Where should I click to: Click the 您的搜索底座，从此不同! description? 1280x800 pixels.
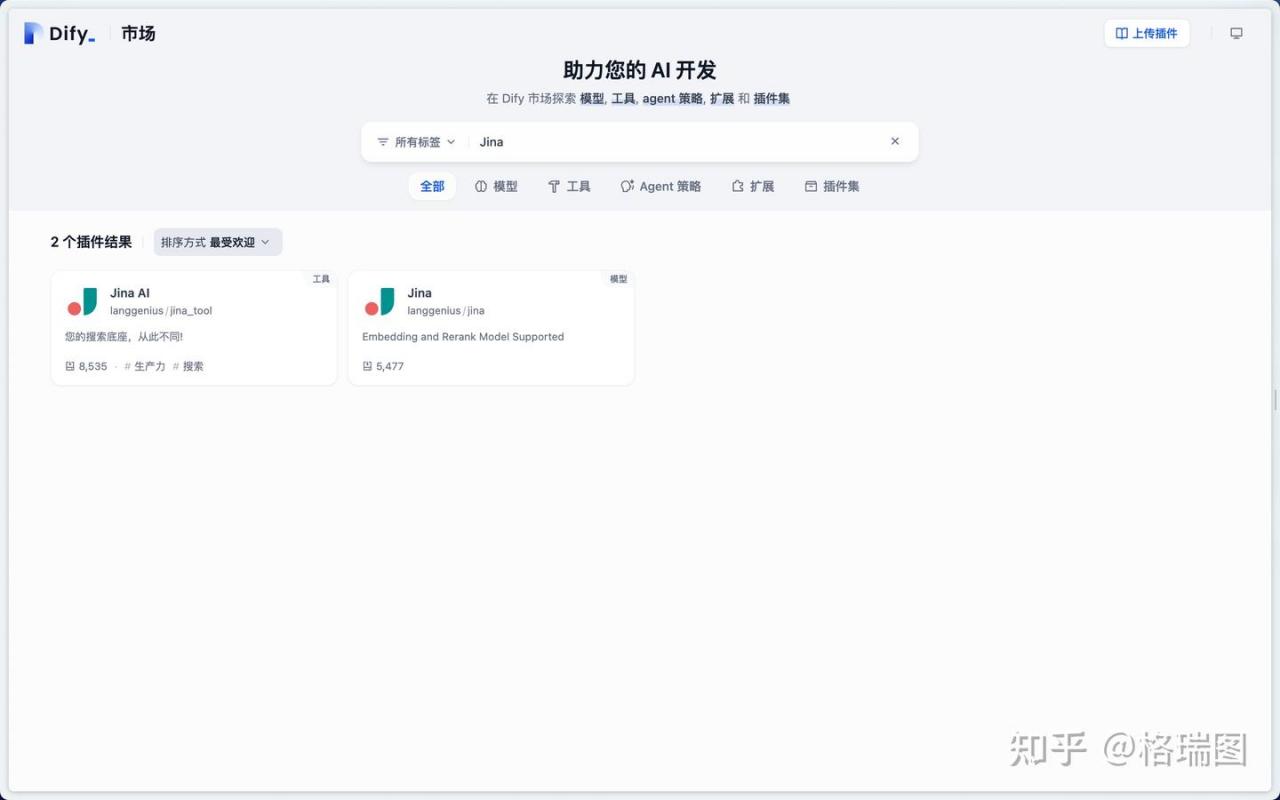point(124,337)
